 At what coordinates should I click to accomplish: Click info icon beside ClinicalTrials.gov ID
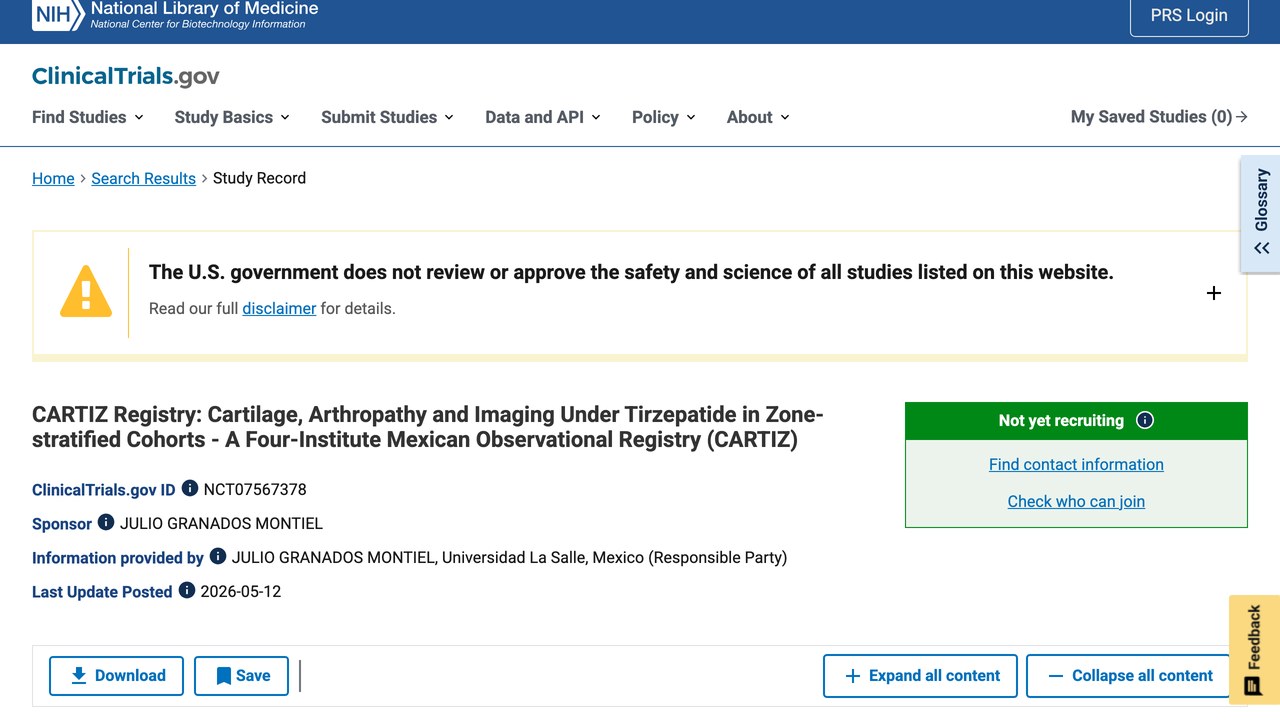point(189,489)
